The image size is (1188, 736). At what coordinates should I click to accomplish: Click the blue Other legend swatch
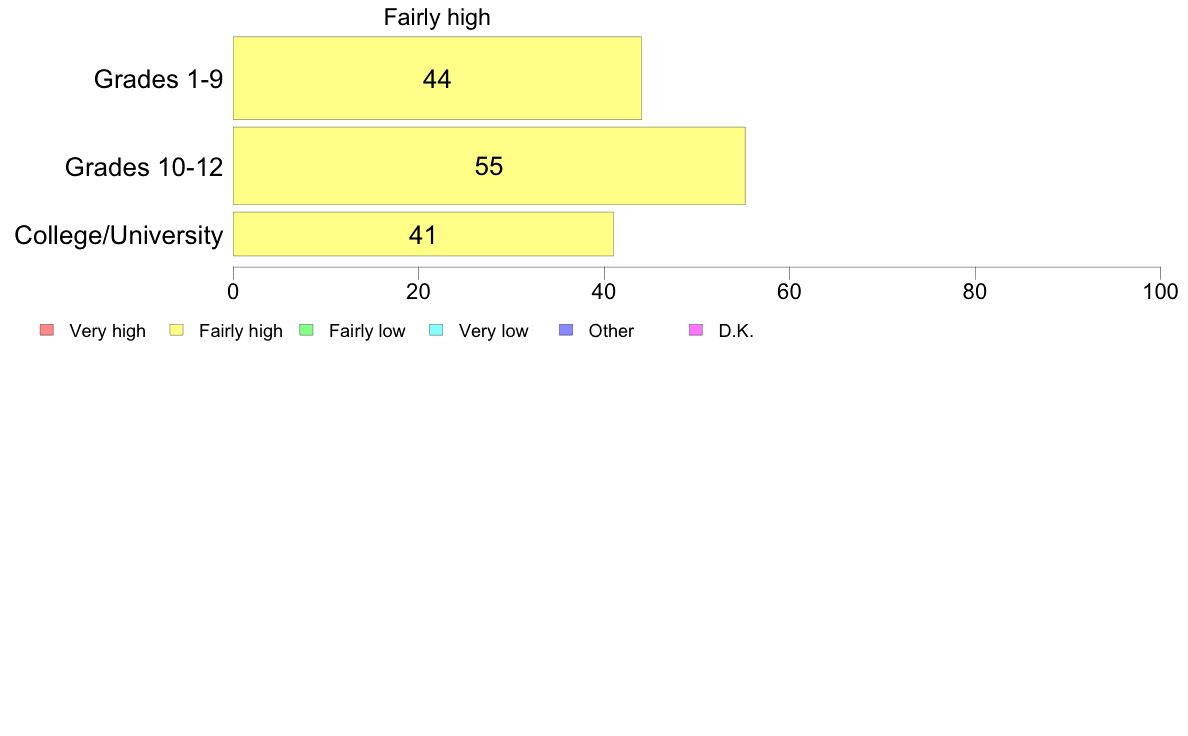click(566, 330)
